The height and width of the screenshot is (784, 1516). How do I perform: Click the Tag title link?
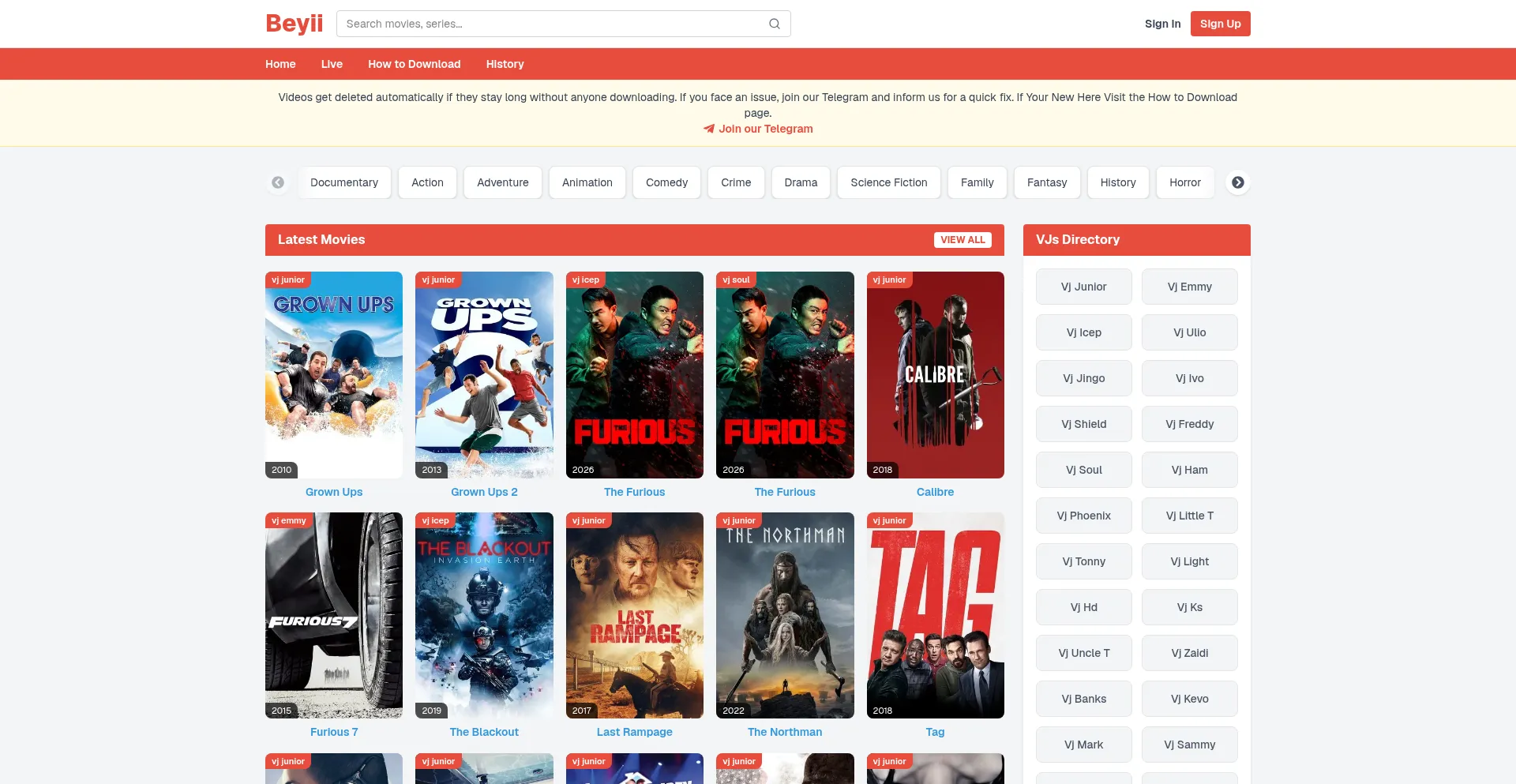click(936, 732)
